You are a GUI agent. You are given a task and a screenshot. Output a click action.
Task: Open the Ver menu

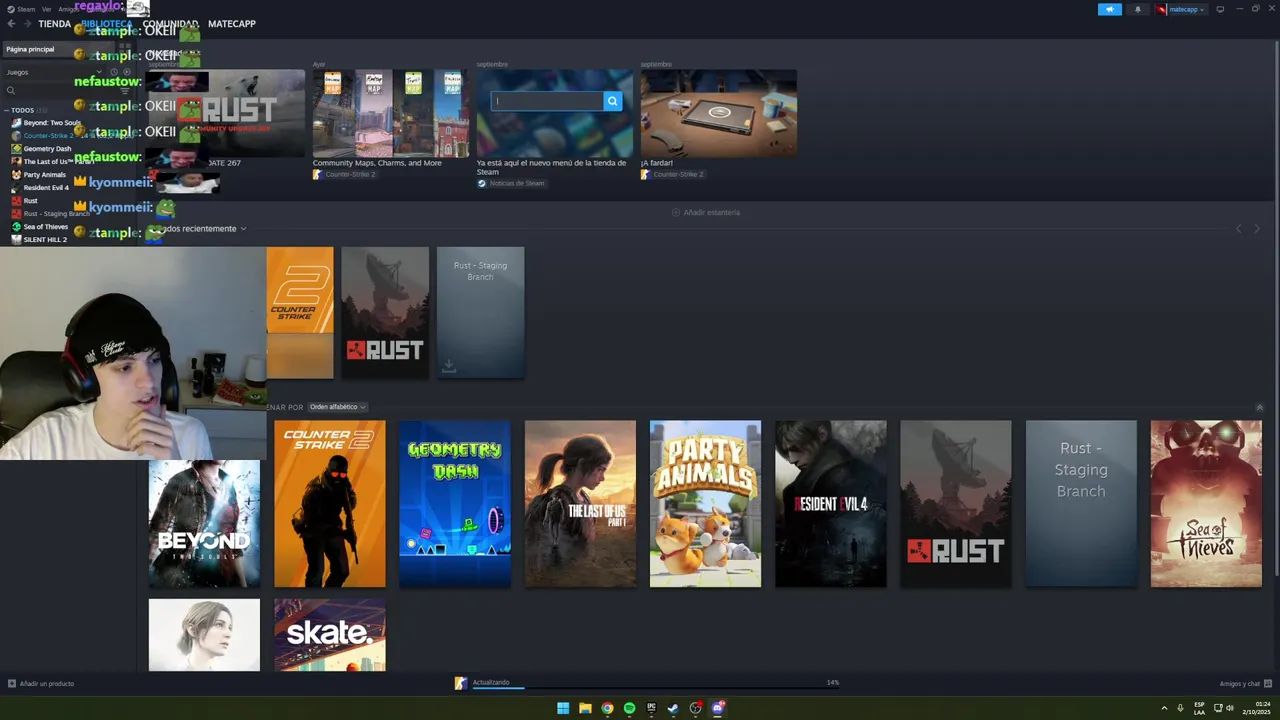coord(47,9)
